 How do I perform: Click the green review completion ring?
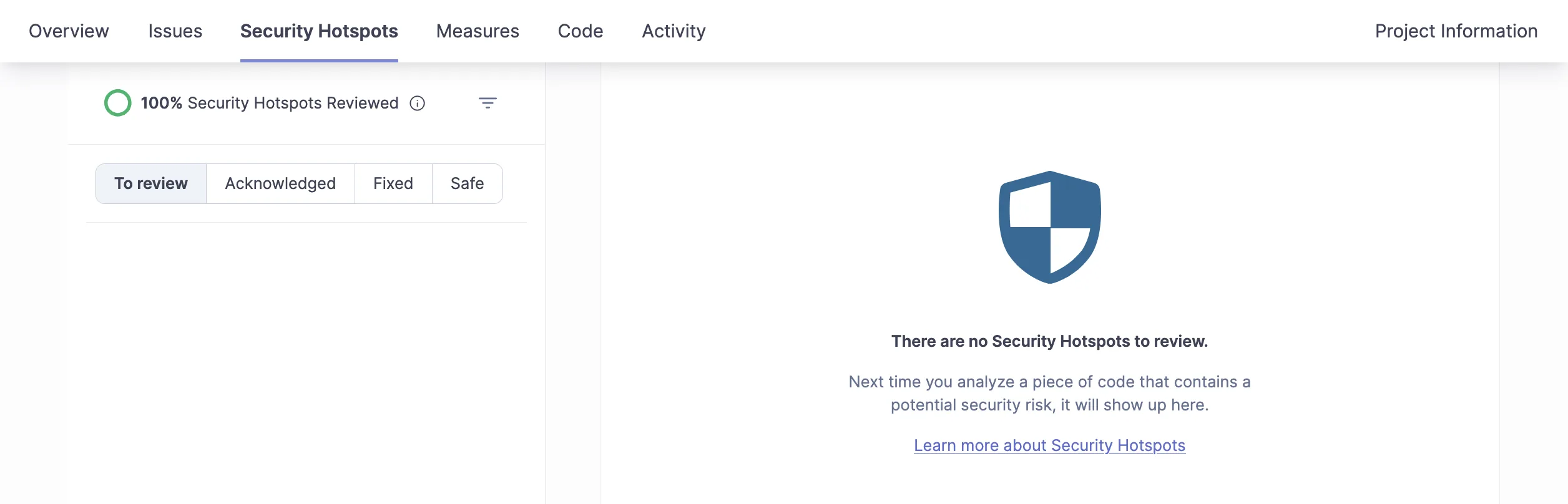[x=117, y=103]
